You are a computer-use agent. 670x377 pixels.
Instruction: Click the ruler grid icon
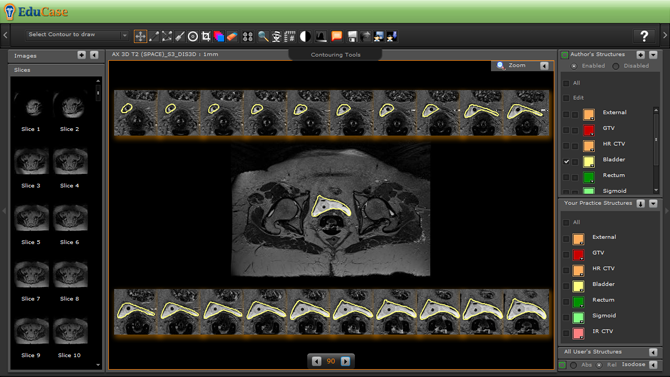pos(290,36)
